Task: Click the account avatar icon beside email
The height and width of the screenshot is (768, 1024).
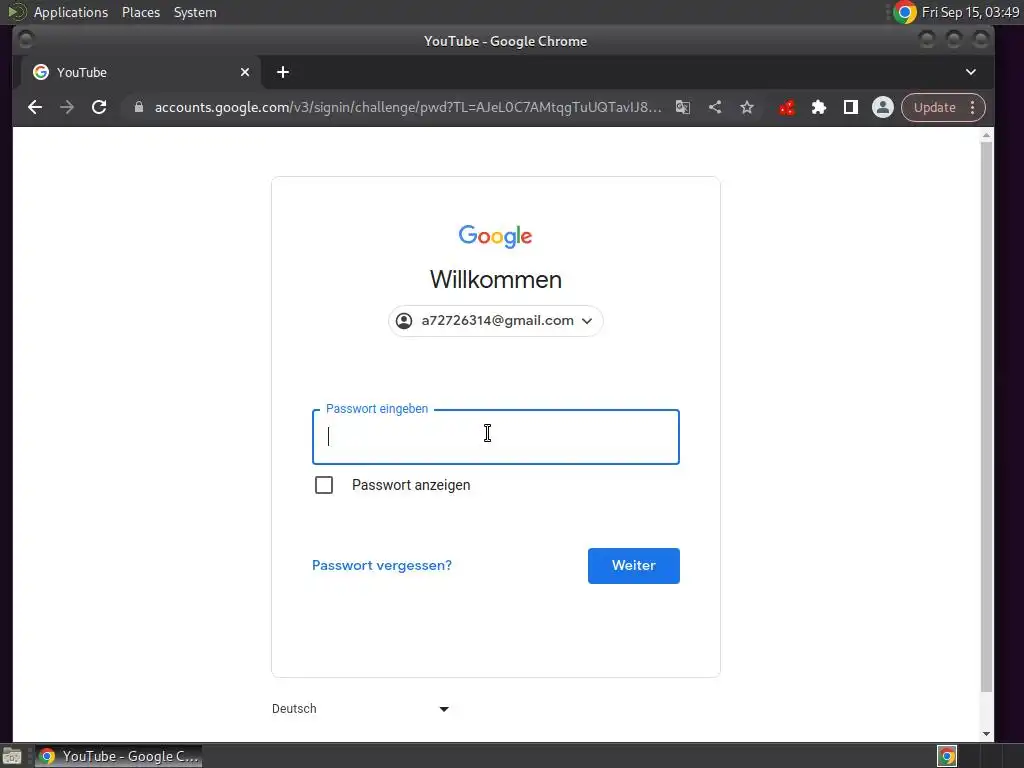Action: coord(404,321)
